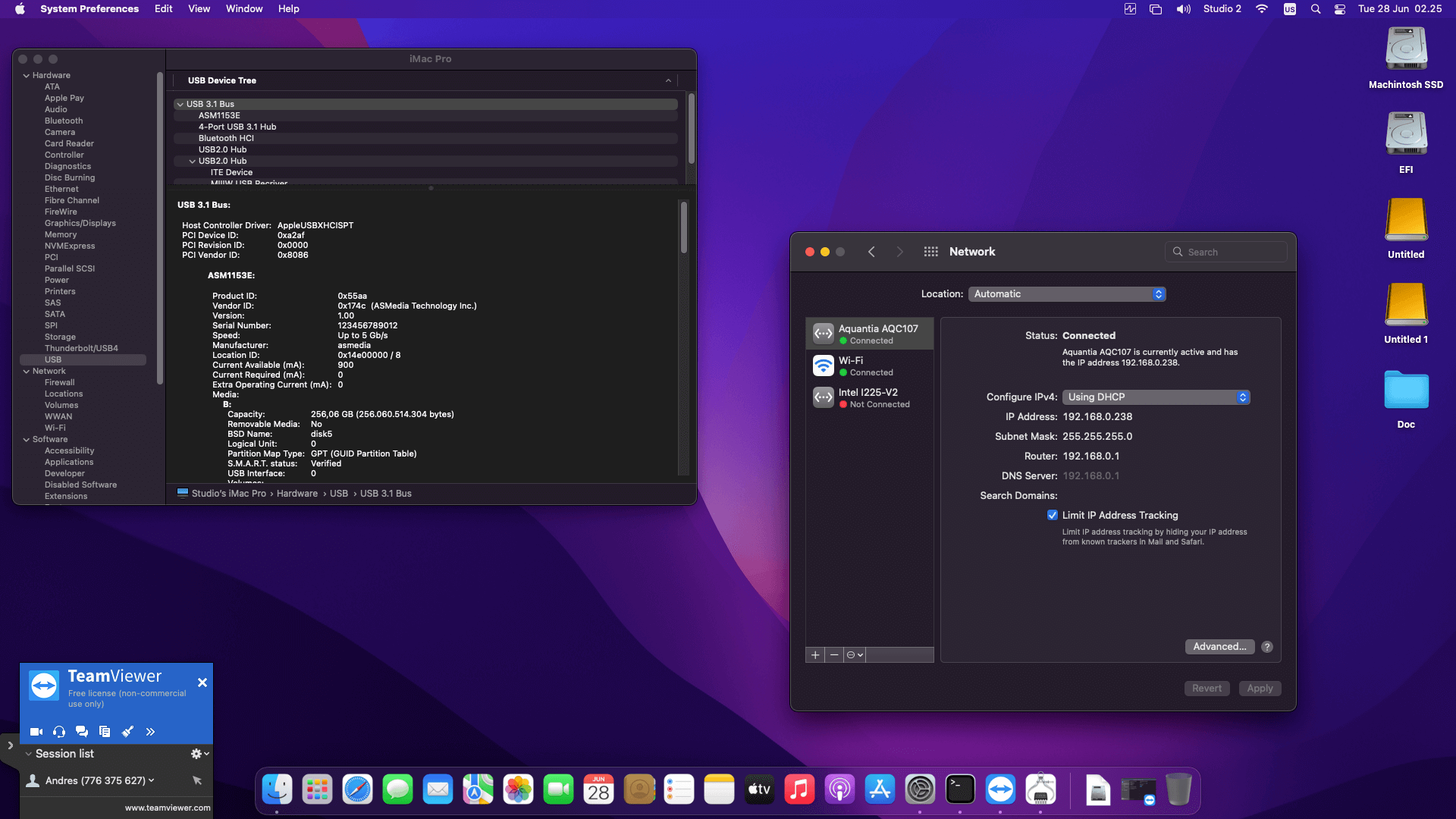Open System Information chip icon in Dock

1040,790
